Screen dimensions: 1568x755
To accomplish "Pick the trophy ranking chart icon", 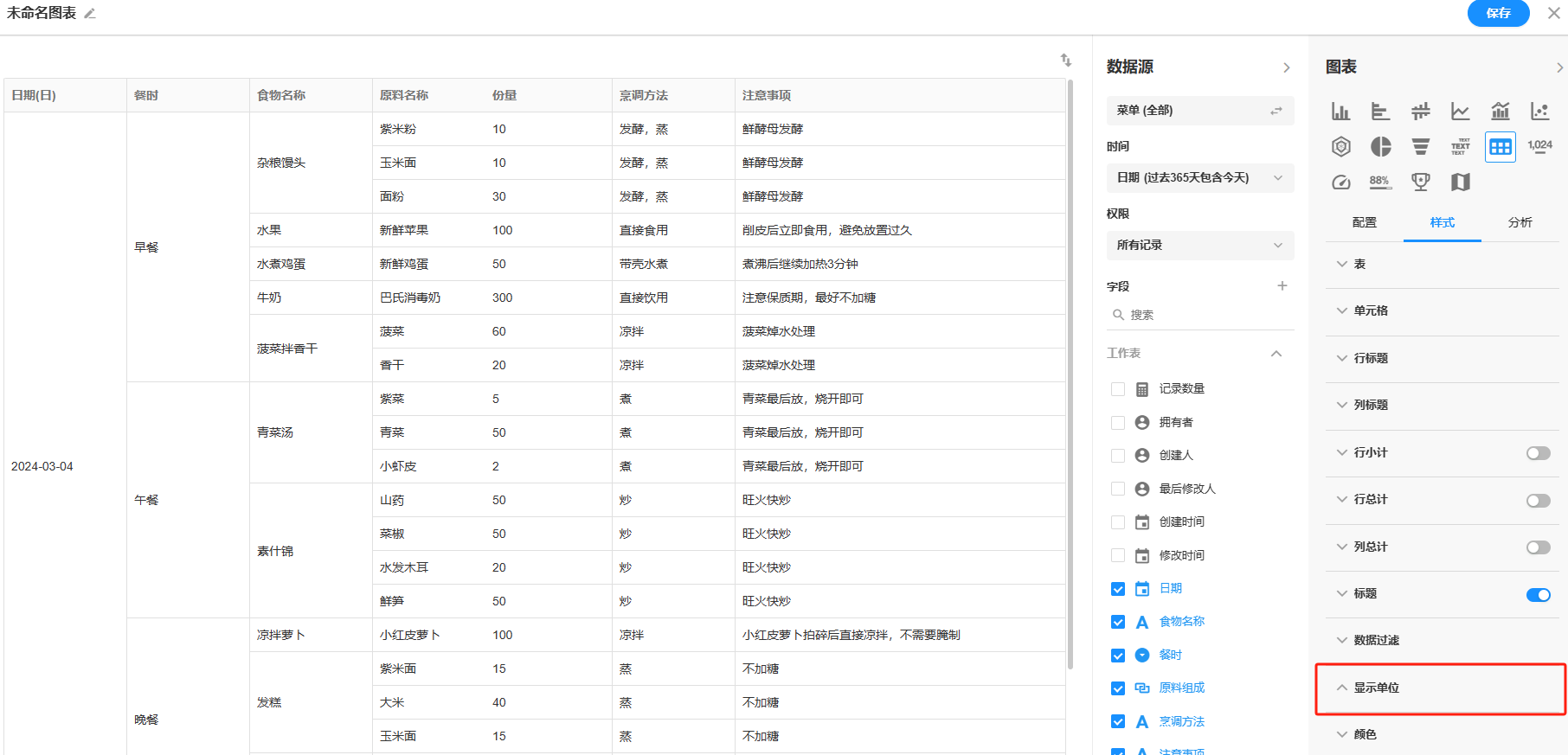I will click(x=1420, y=182).
